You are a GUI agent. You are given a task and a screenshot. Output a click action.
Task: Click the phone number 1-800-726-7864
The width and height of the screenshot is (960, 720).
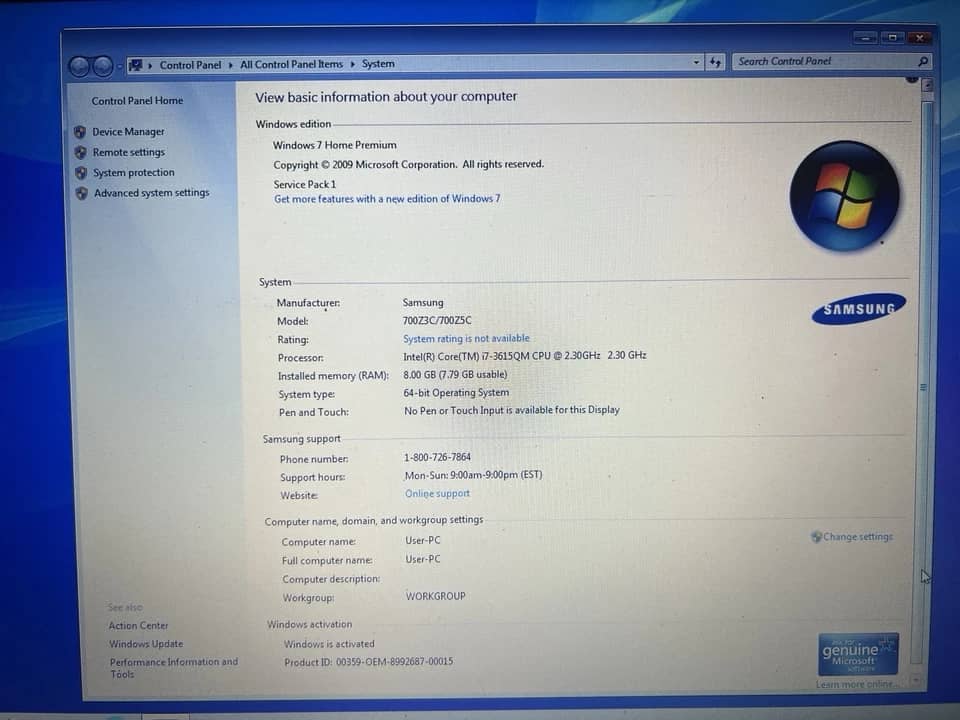pos(437,457)
